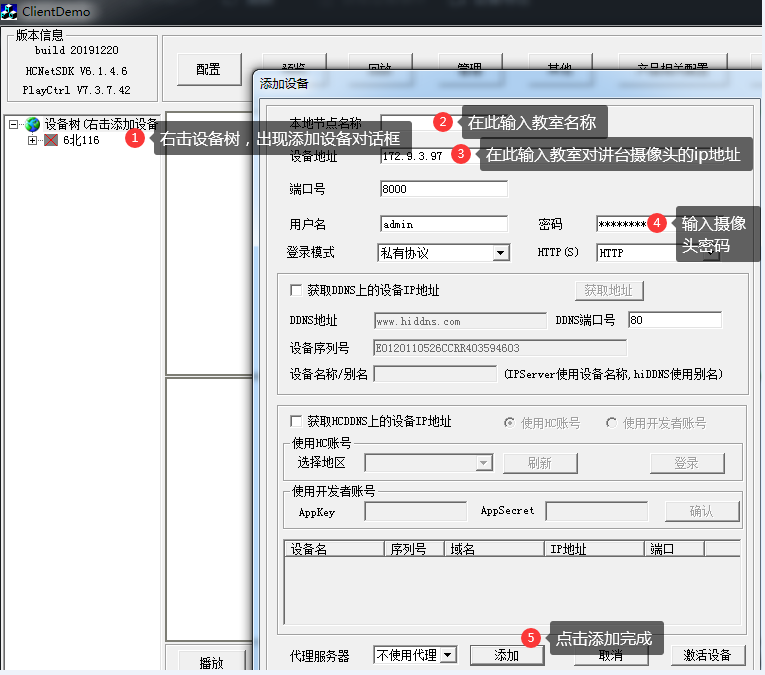Select the globe icon of 设备树 root
The height and width of the screenshot is (675, 765).
point(33,125)
